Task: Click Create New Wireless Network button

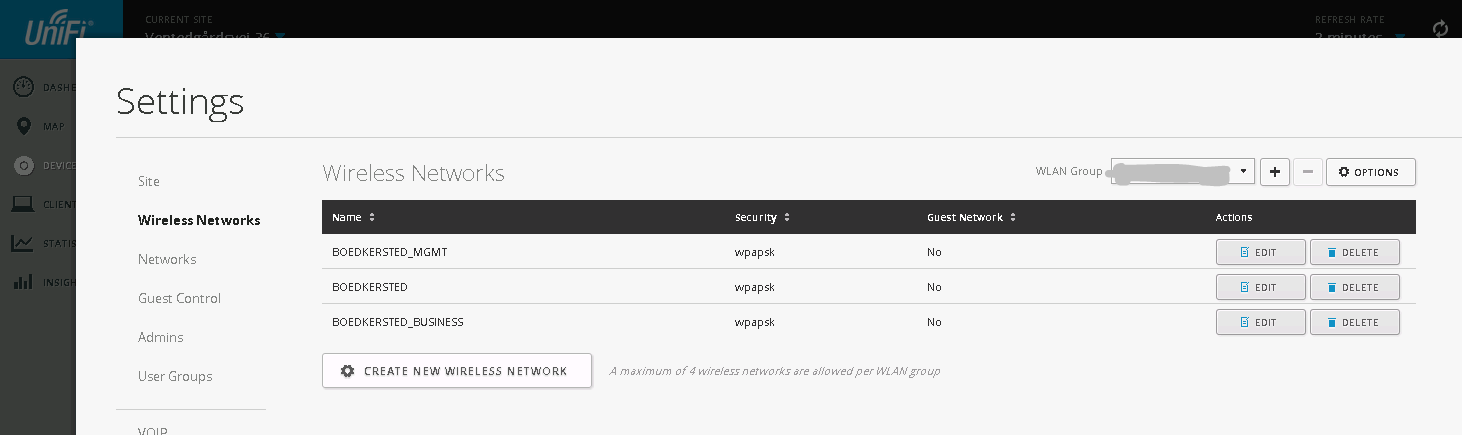Action: (457, 371)
